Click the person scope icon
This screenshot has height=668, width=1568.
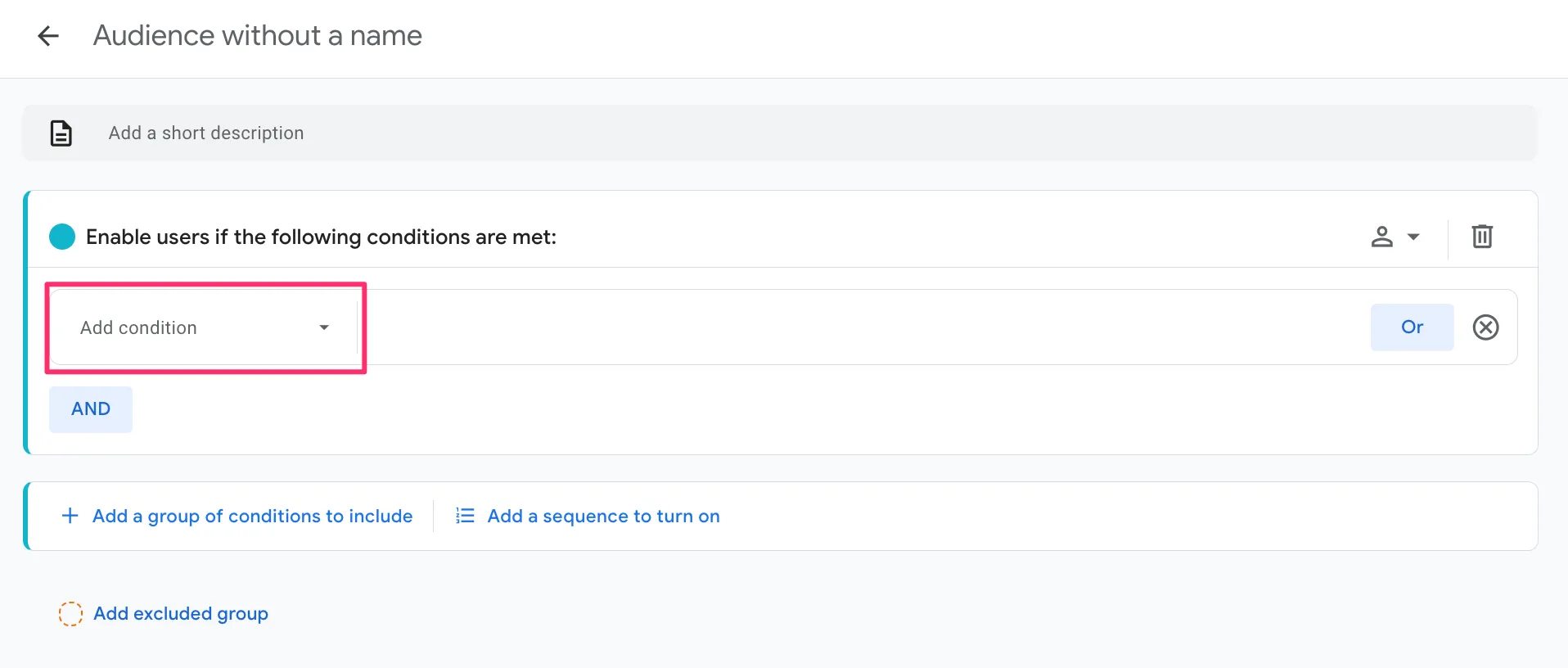[1381, 237]
